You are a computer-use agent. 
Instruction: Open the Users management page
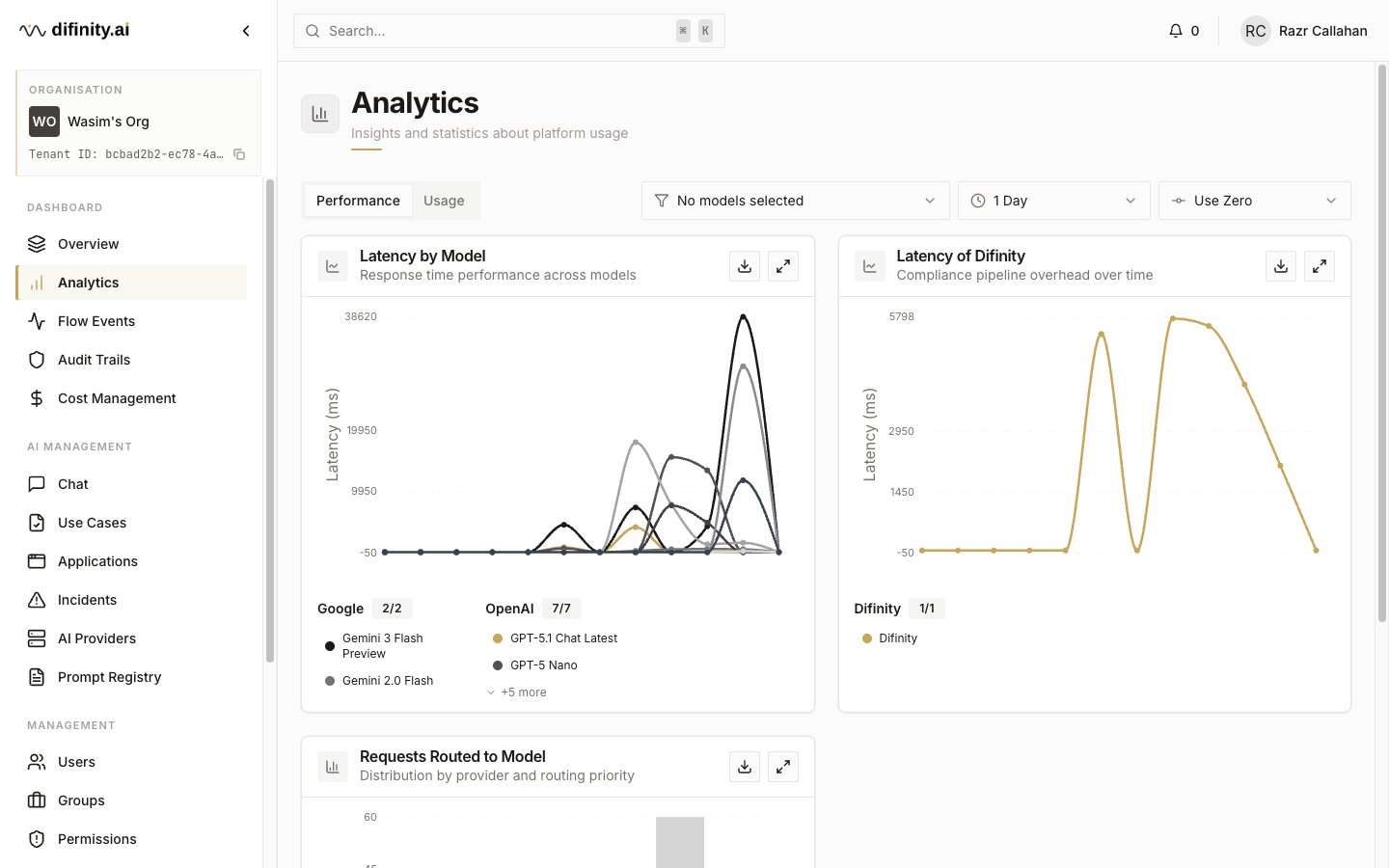pyautogui.click(x=131, y=762)
